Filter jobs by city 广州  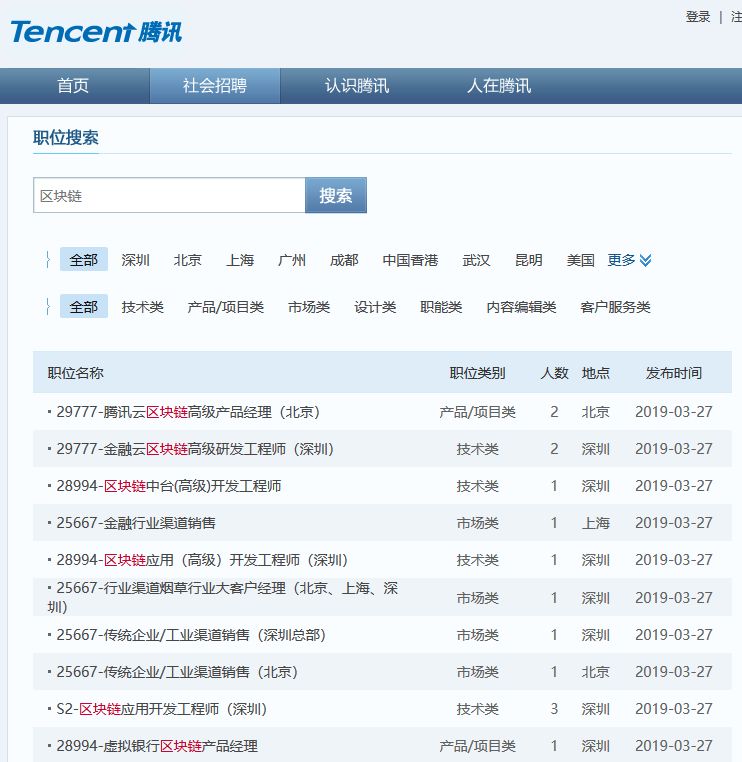pos(292,260)
